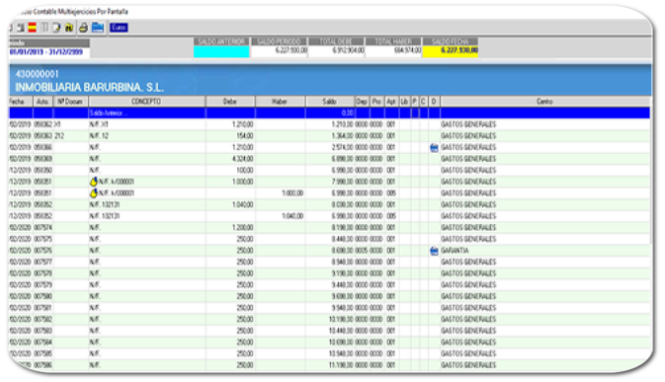Click the Debe column header
Image resolution: width=665 pixels, height=382 pixels.
(230, 101)
